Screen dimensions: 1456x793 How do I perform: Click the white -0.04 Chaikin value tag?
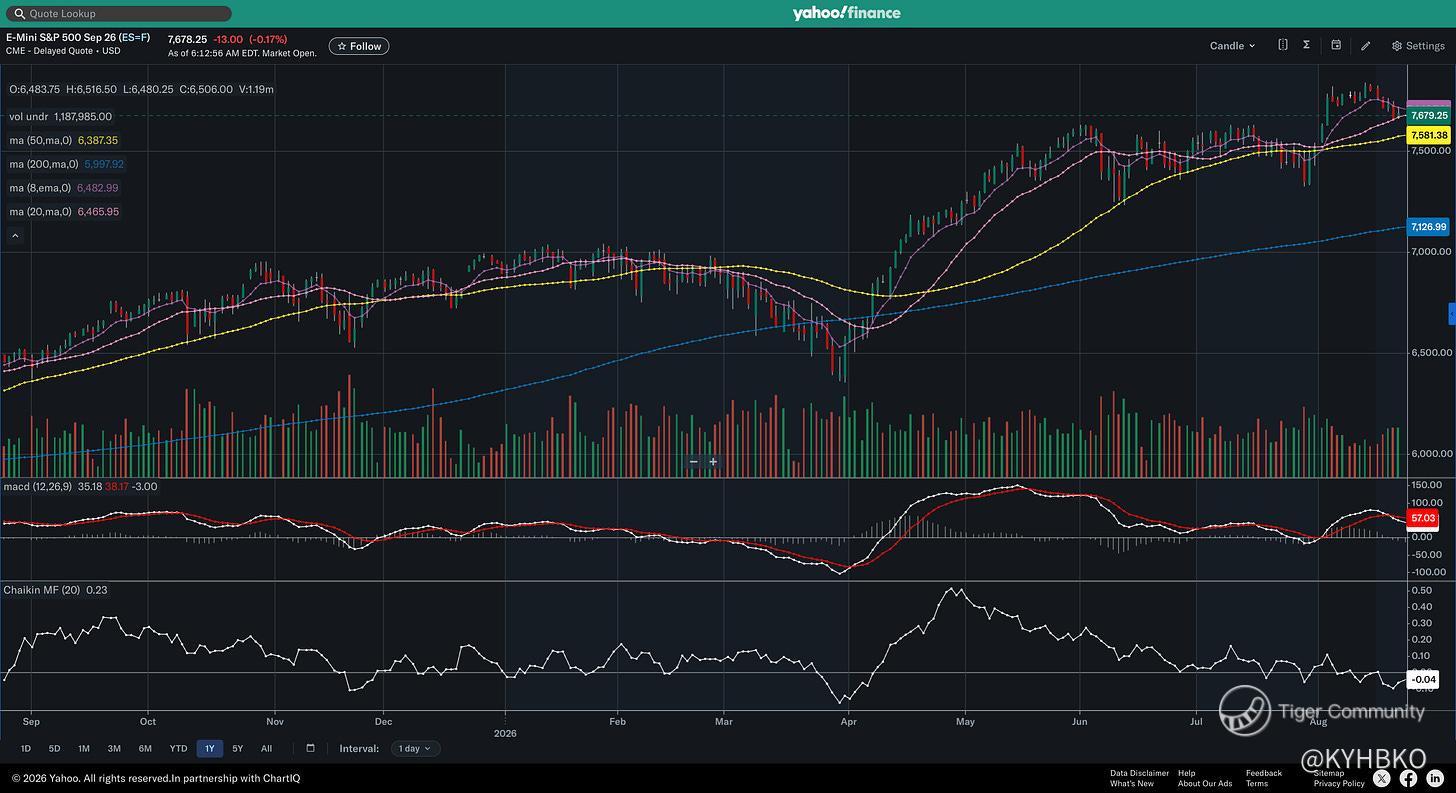1422,679
